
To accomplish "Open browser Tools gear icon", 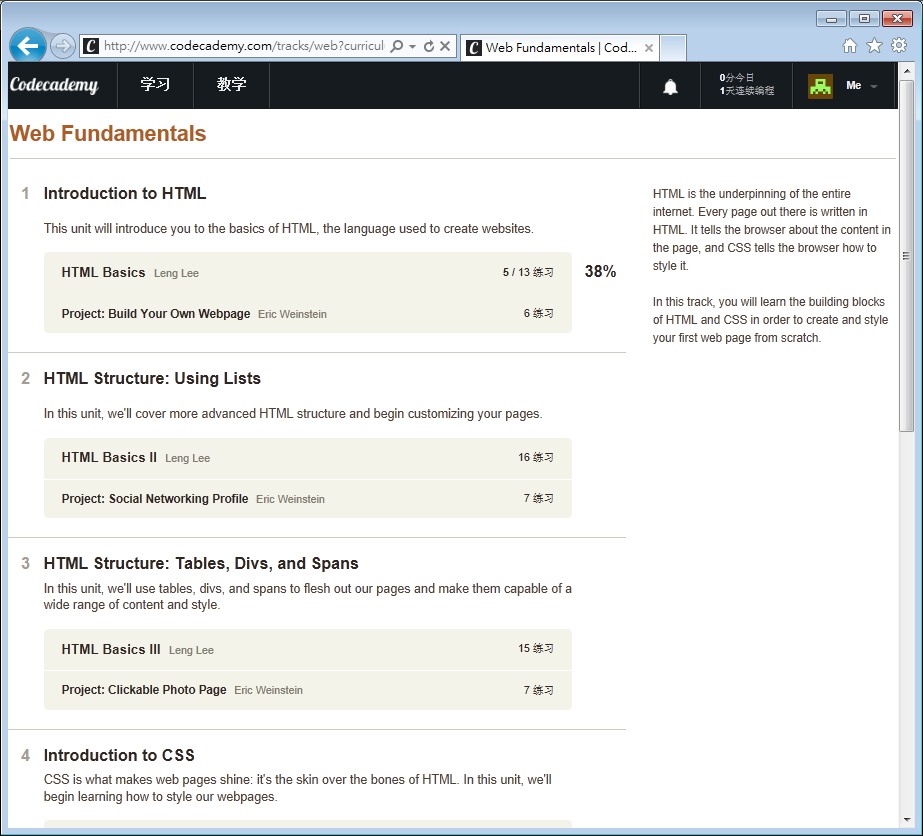I will [899, 45].
